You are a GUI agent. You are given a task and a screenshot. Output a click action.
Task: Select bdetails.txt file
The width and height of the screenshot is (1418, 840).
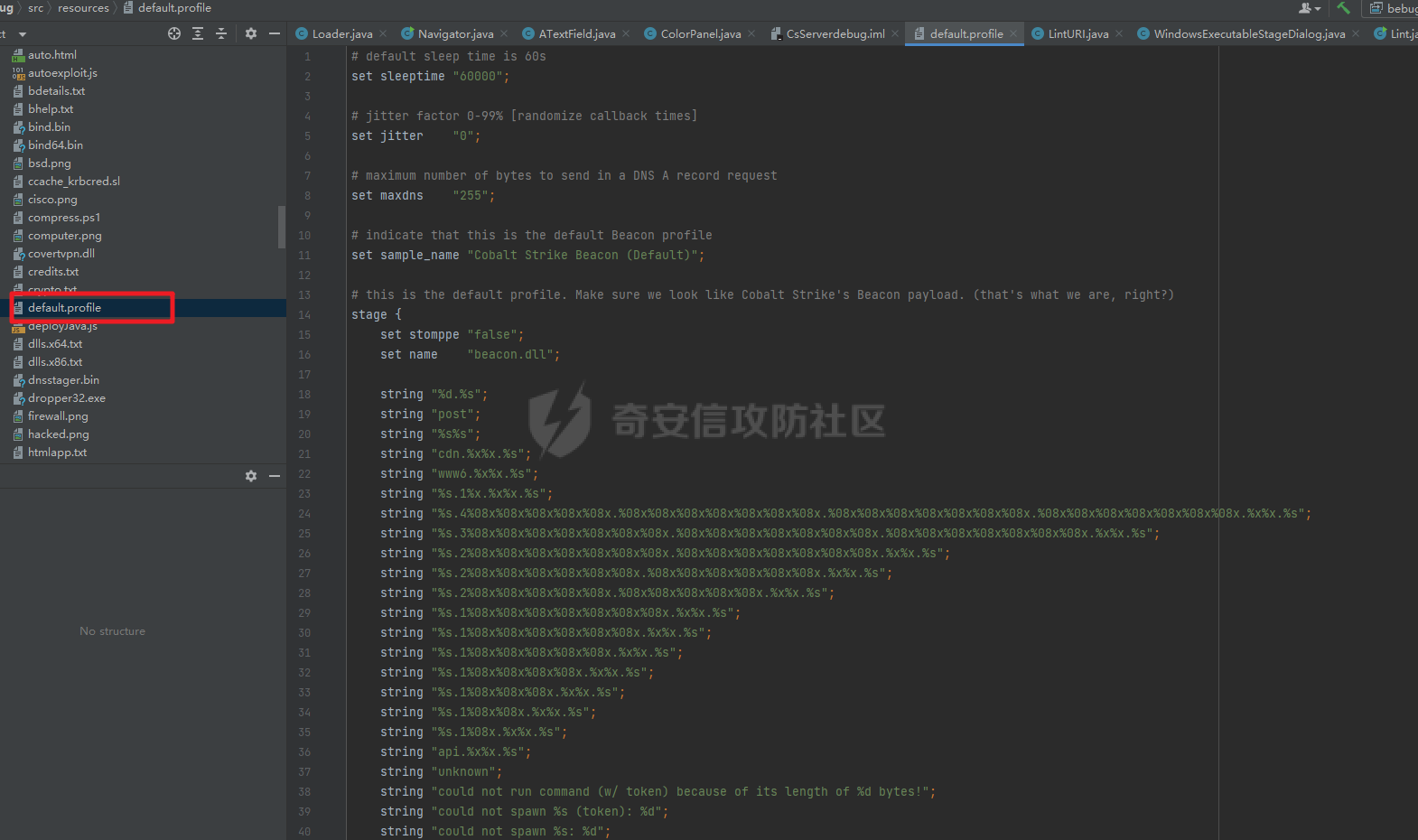tap(56, 91)
